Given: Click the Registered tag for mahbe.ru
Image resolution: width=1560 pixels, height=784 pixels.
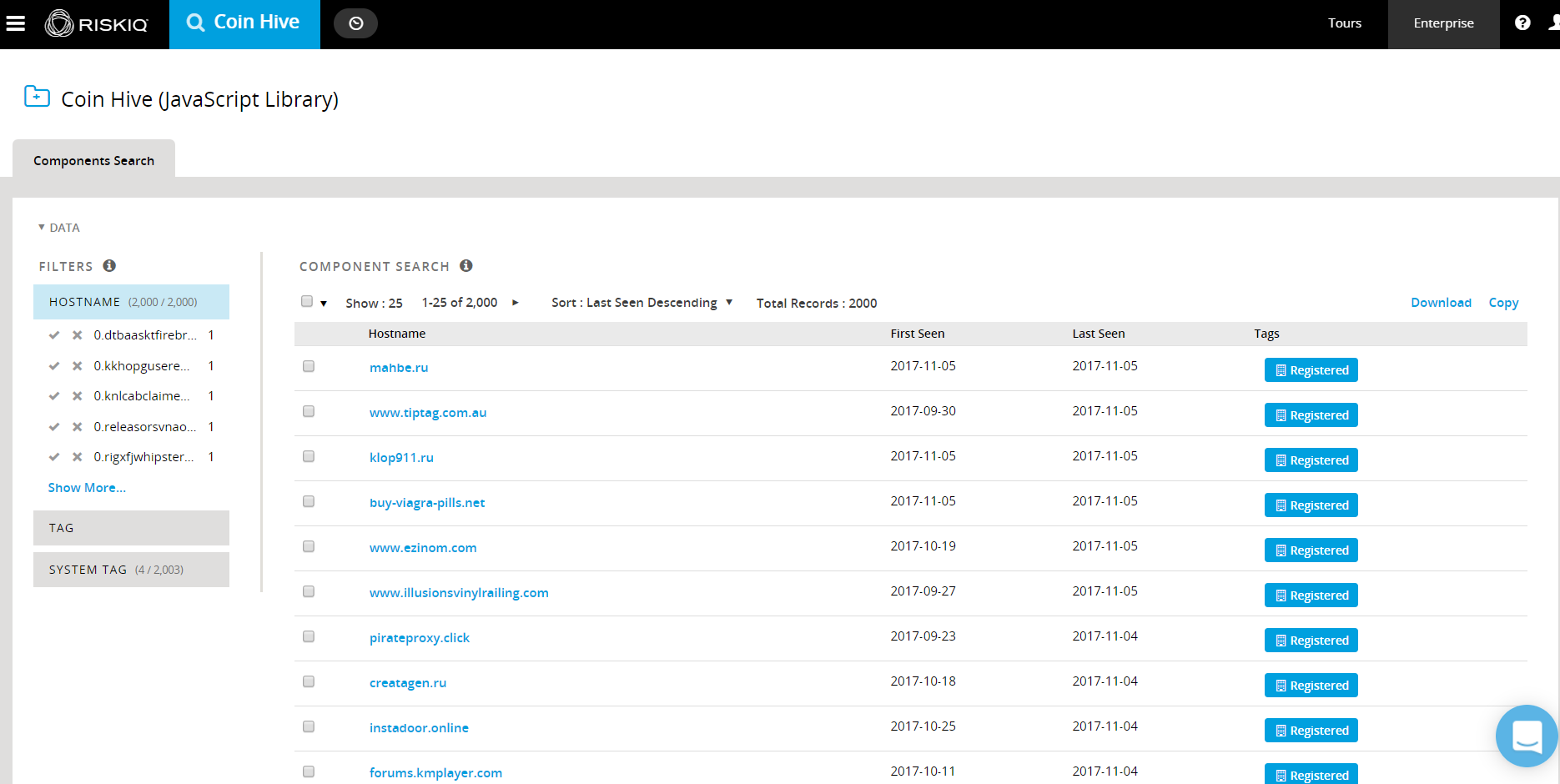Looking at the screenshot, I should coord(1311,370).
